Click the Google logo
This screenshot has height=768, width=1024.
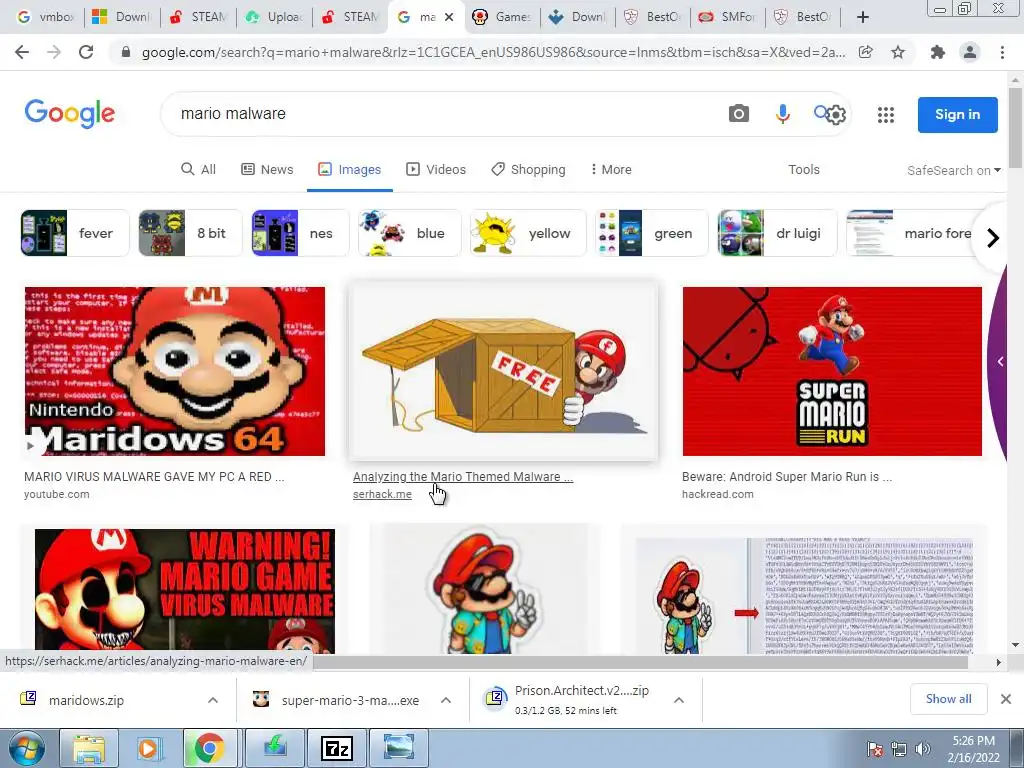[70, 114]
